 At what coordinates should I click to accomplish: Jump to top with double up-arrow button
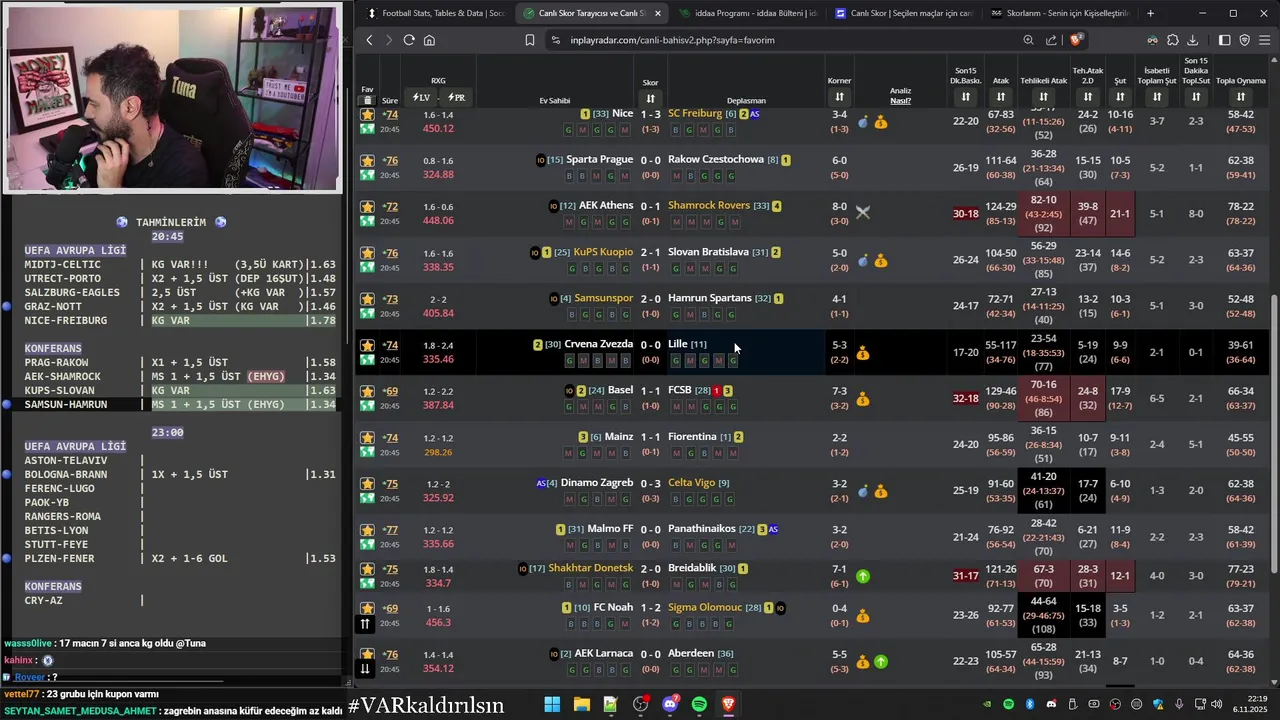365,623
